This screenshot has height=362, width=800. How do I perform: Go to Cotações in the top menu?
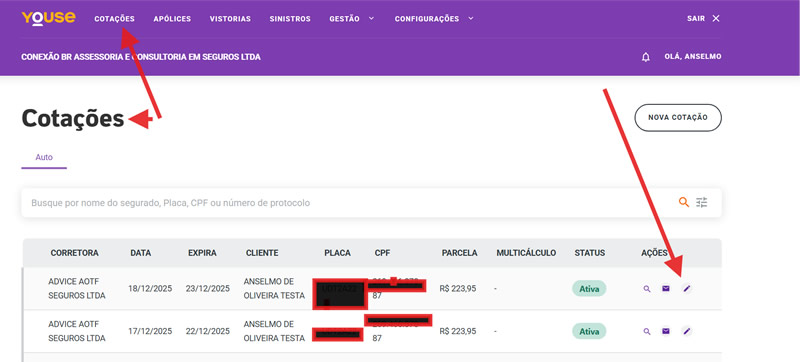click(x=114, y=19)
